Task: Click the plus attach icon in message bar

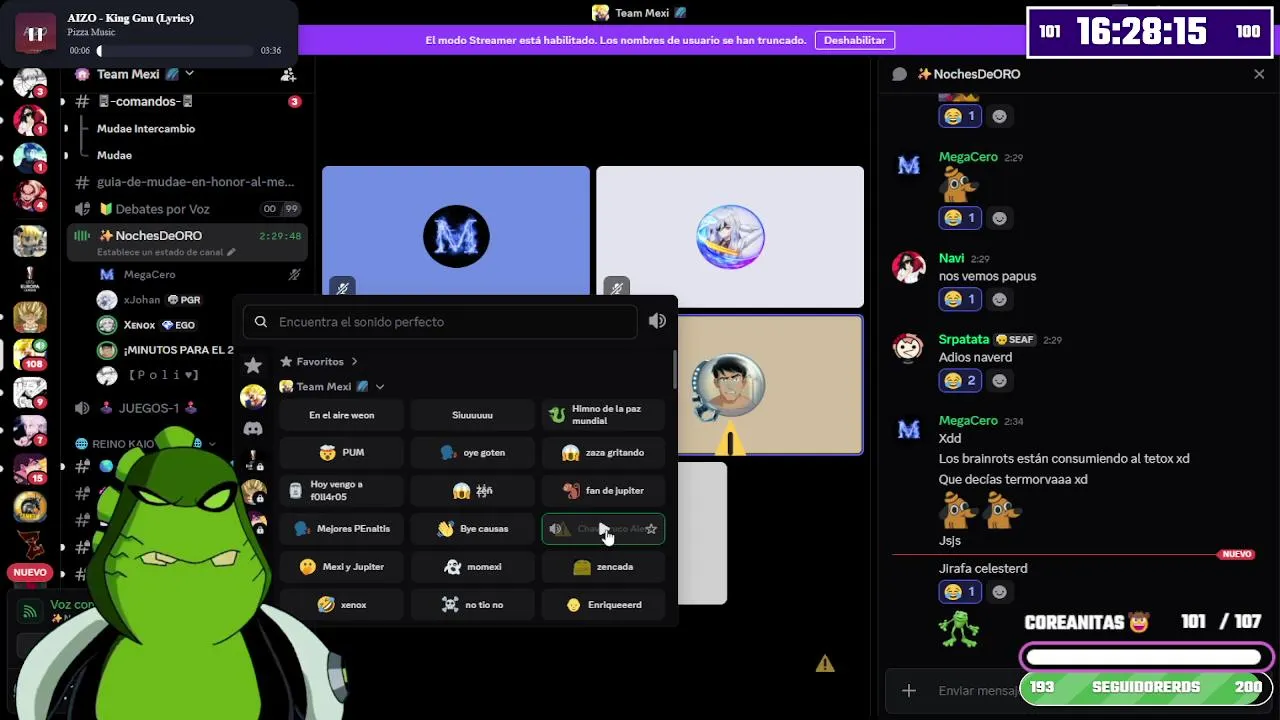Action: (x=909, y=690)
